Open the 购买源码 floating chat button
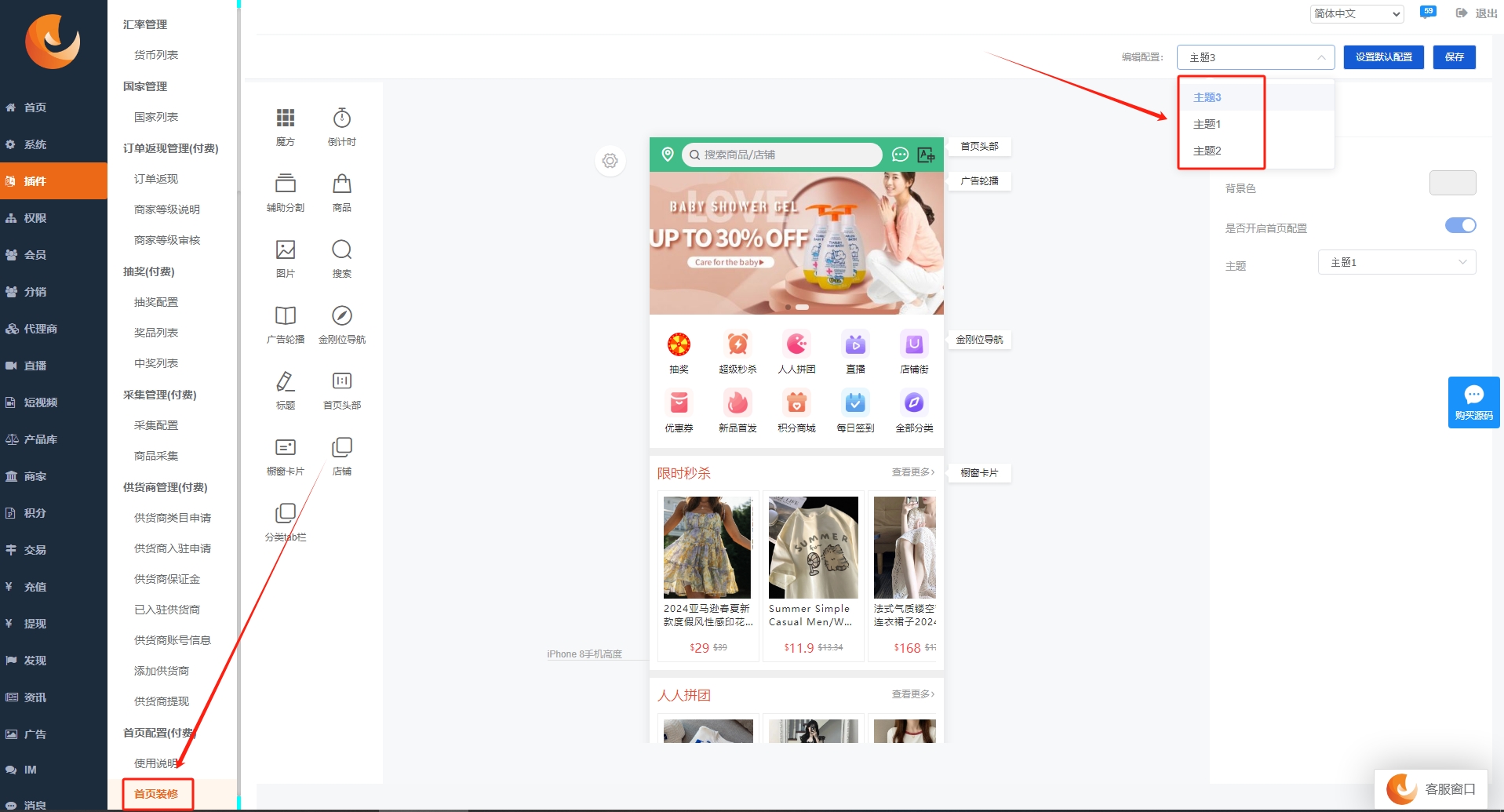Viewport: 1504px width, 812px height. click(x=1473, y=402)
